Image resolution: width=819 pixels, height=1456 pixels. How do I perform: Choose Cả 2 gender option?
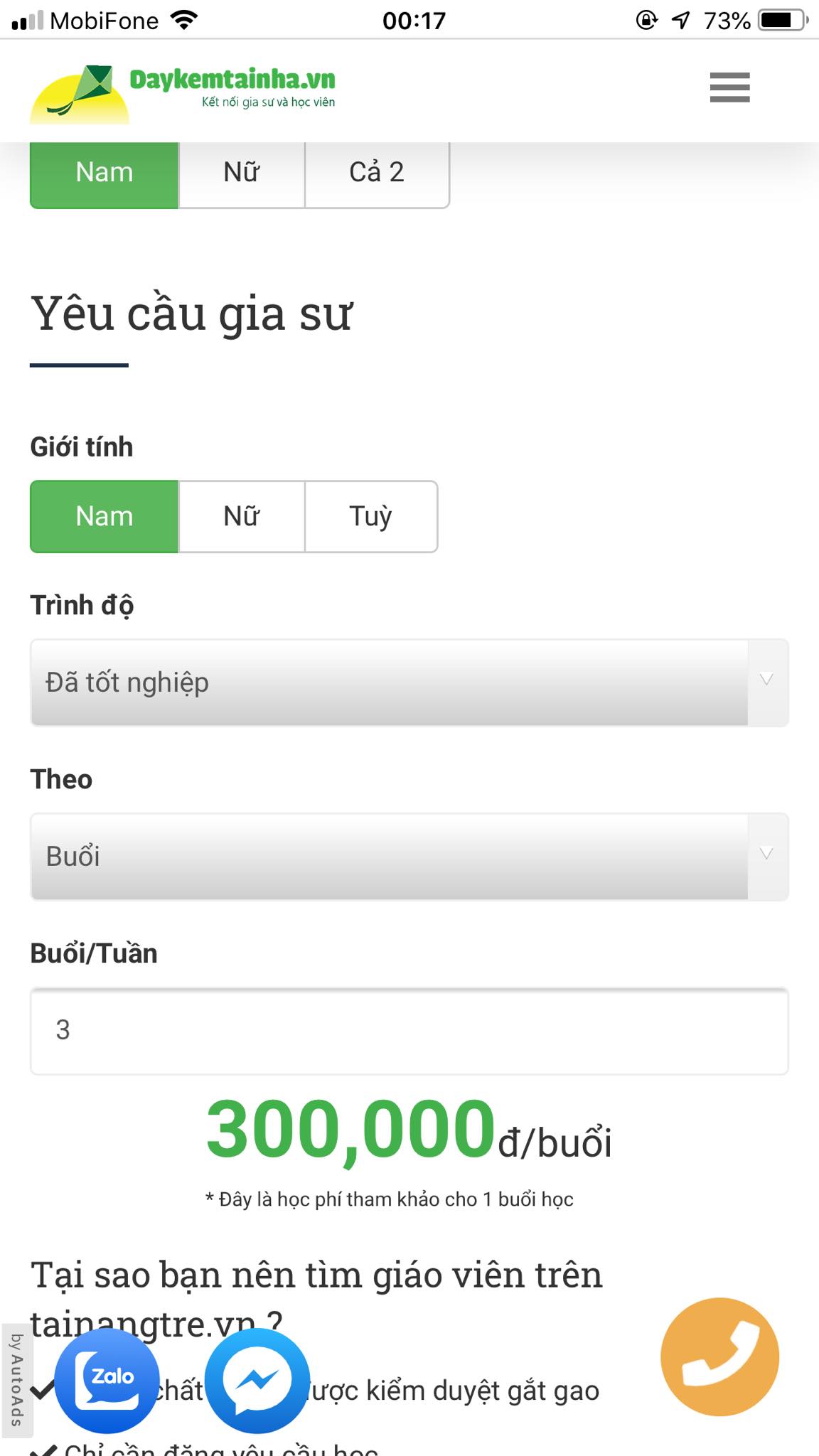(378, 171)
